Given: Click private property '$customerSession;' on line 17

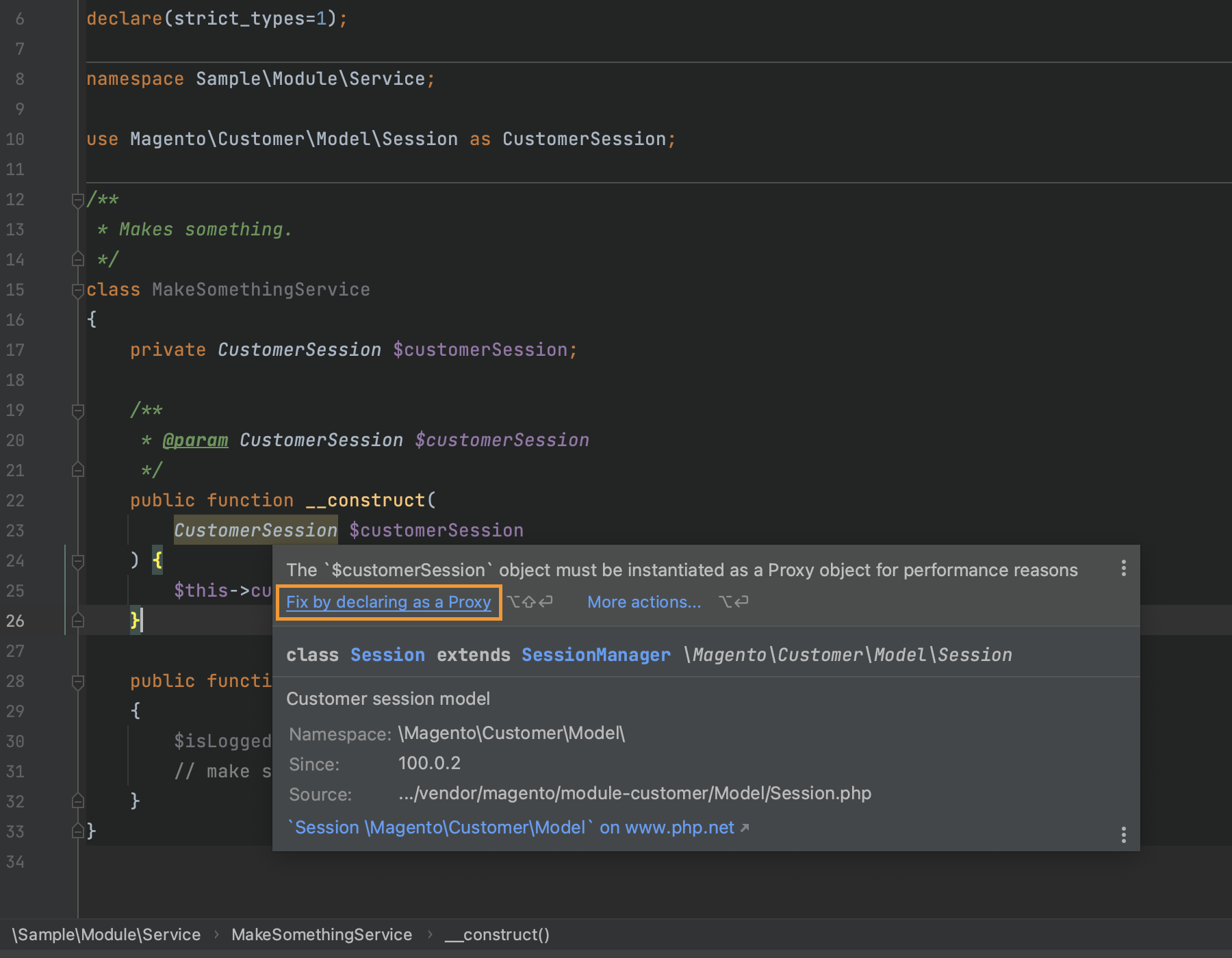Looking at the screenshot, I should click(x=485, y=350).
